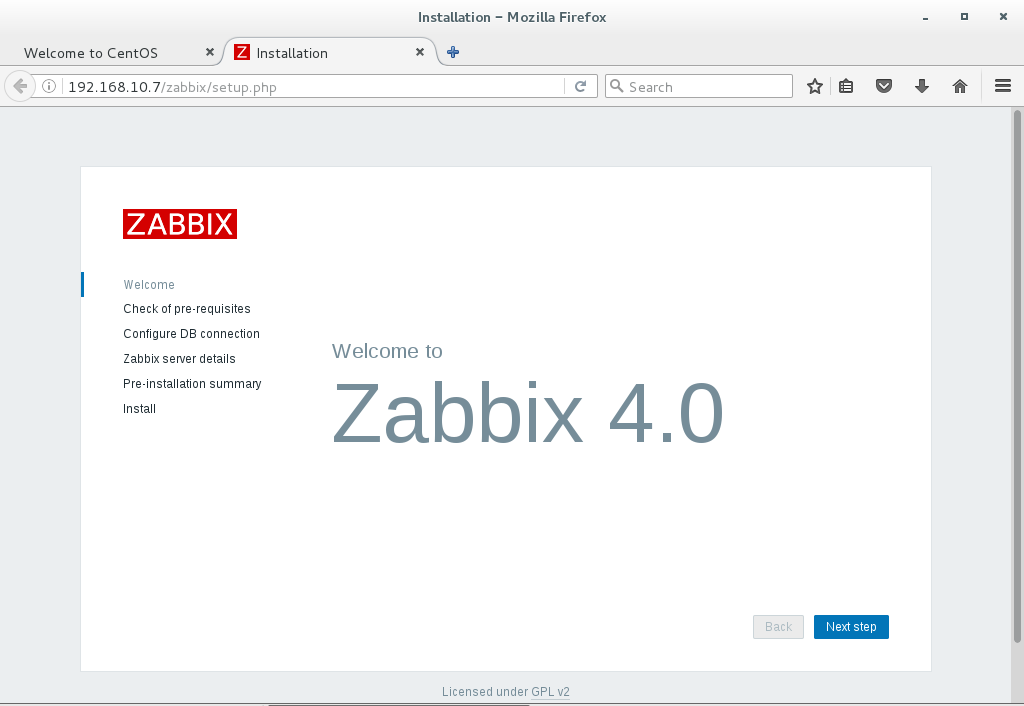Viewport: 1024px width, 706px height.
Task: Select Configure DB connection step
Action: 191,334
